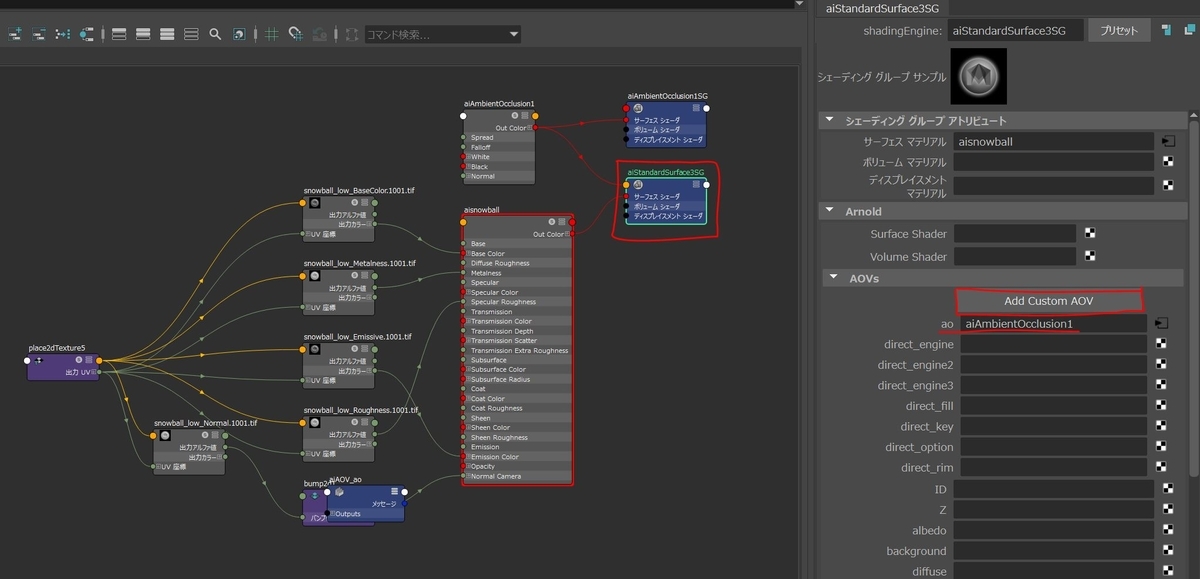Image resolution: width=1200 pixels, height=579 pixels.
Task: Click the rearrange graph toolbar icon
Action: tap(63, 34)
